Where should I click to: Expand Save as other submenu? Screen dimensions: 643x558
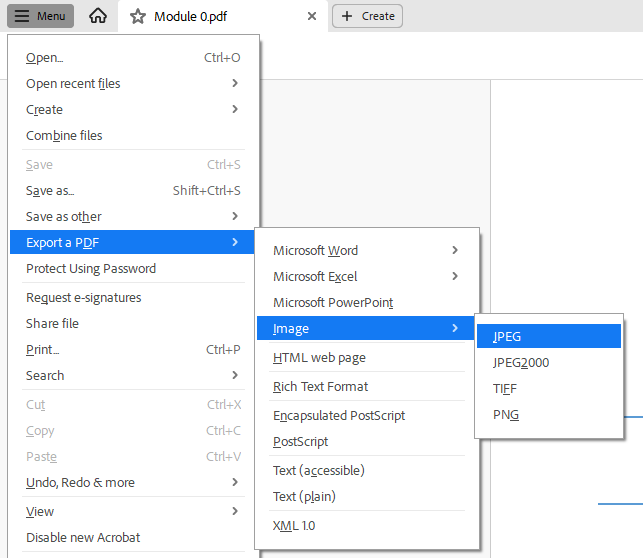tap(133, 216)
